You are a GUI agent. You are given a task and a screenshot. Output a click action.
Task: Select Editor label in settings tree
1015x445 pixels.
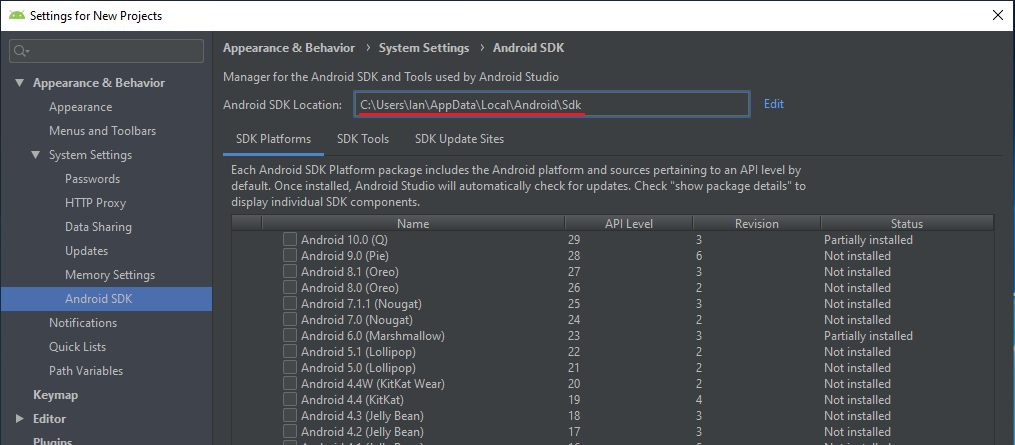coord(49,418)
